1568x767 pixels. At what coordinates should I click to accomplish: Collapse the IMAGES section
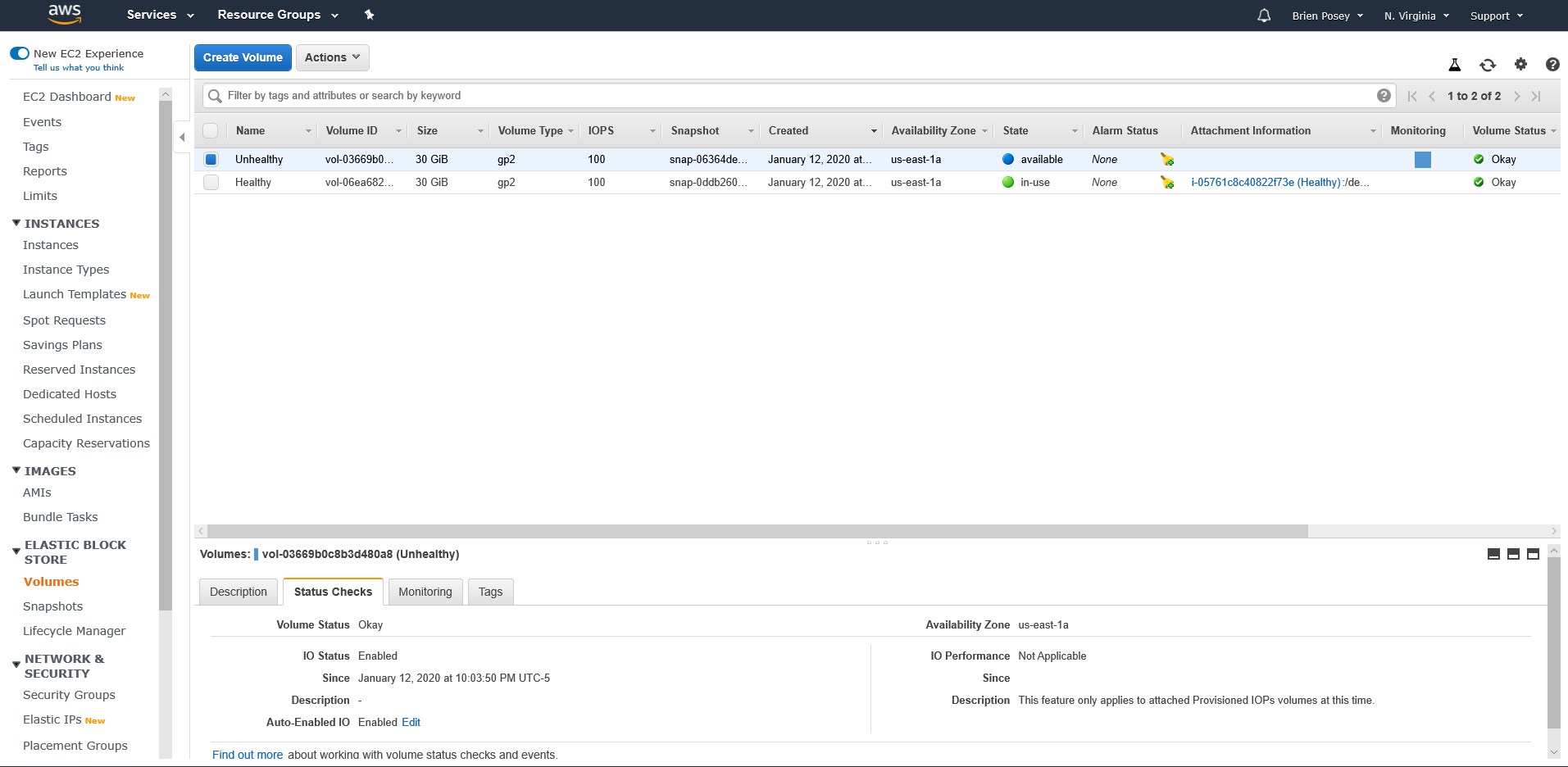16,470
